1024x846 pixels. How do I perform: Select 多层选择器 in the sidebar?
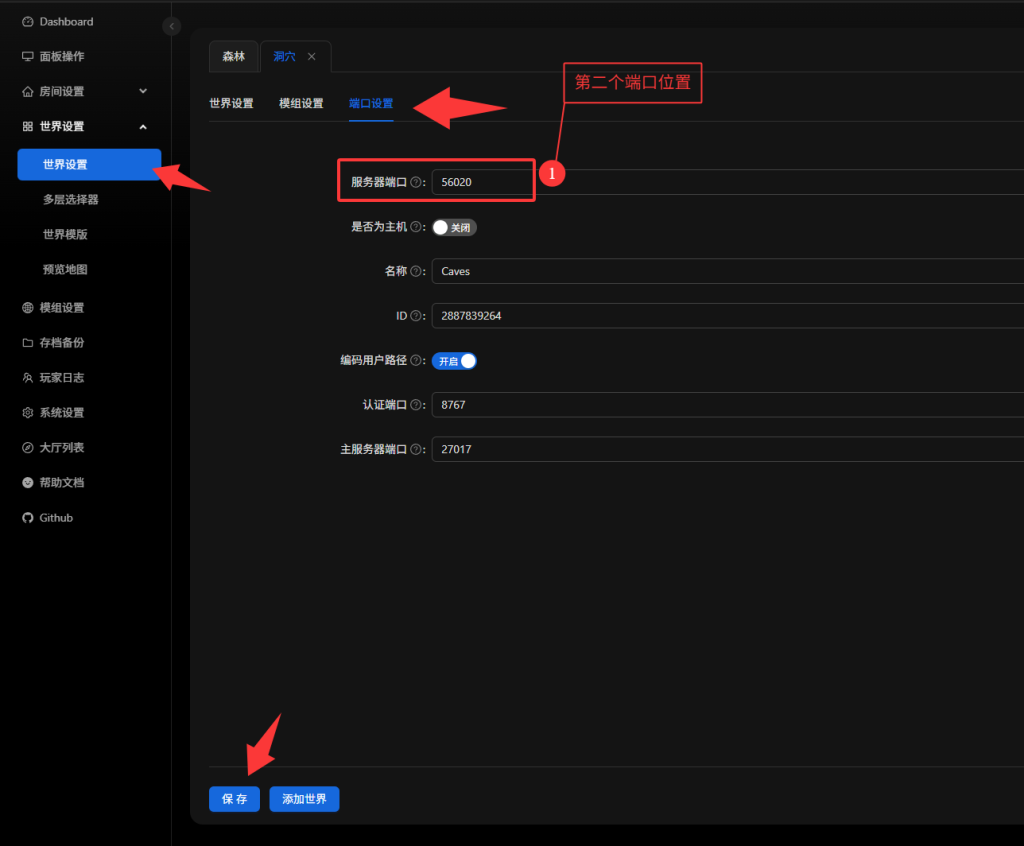[71, 200]
